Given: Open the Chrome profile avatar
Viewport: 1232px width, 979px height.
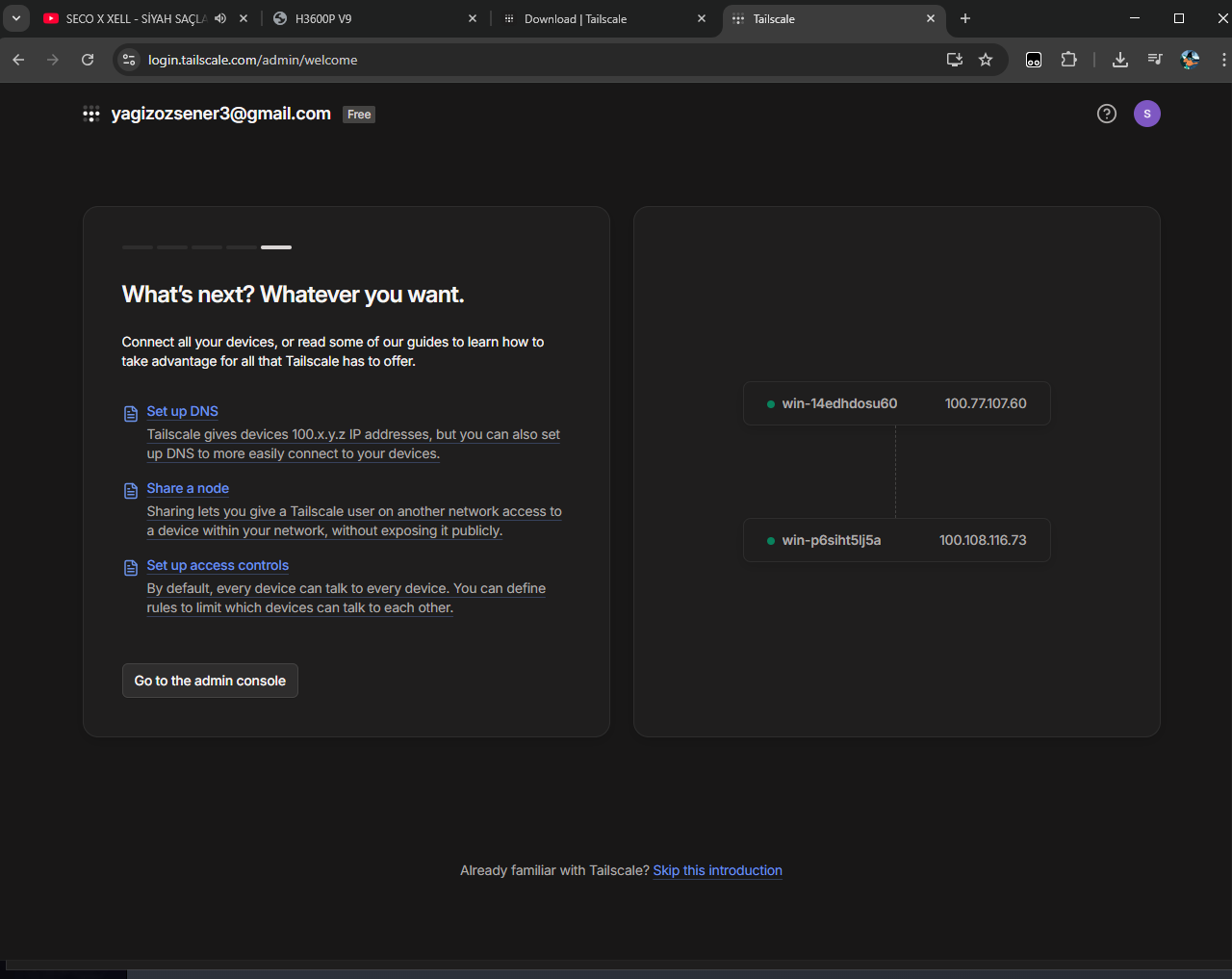Looking at the screenshot, I should [x=1191, y=60].
